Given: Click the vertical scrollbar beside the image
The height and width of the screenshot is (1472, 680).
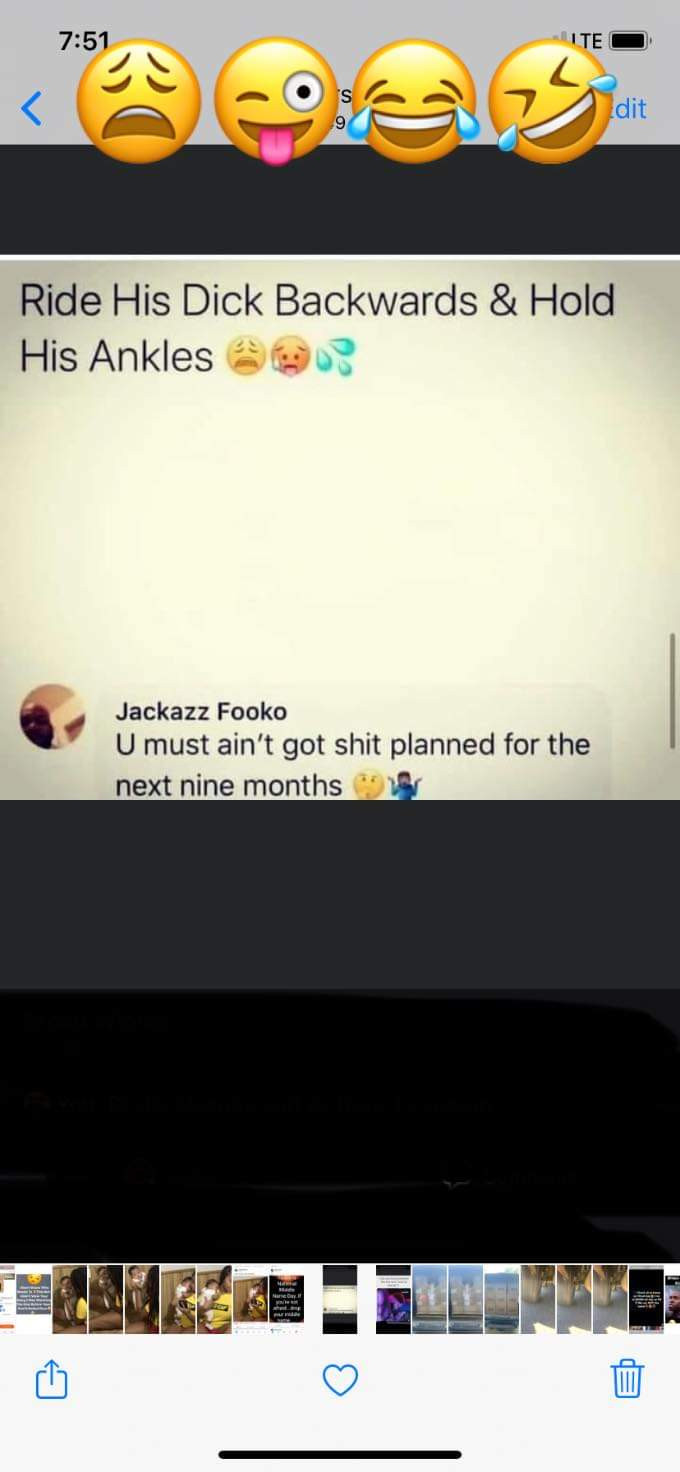Looking at the screenshot, I should click(672, 690).
